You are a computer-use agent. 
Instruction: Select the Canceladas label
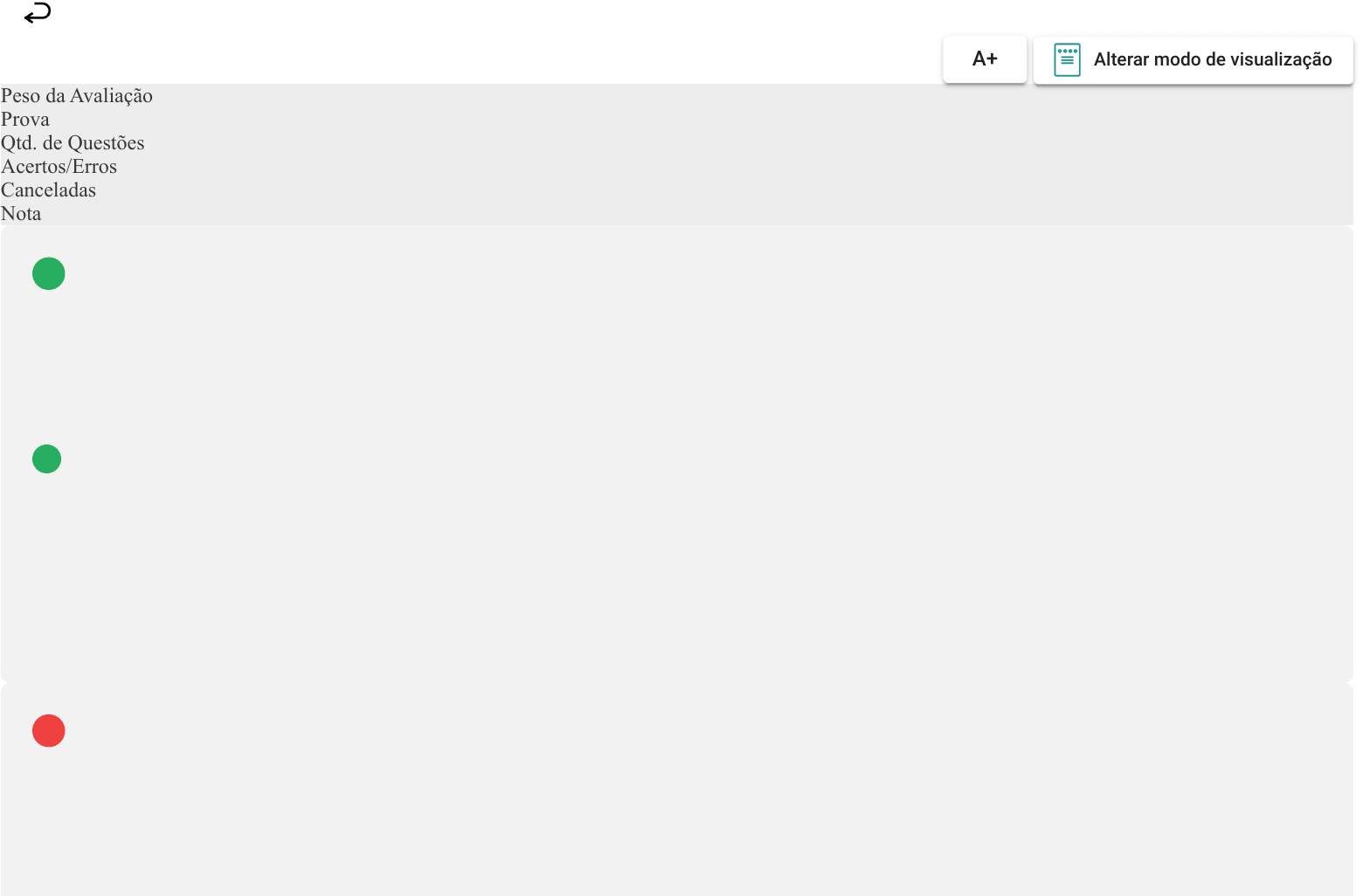pos(48,190)
